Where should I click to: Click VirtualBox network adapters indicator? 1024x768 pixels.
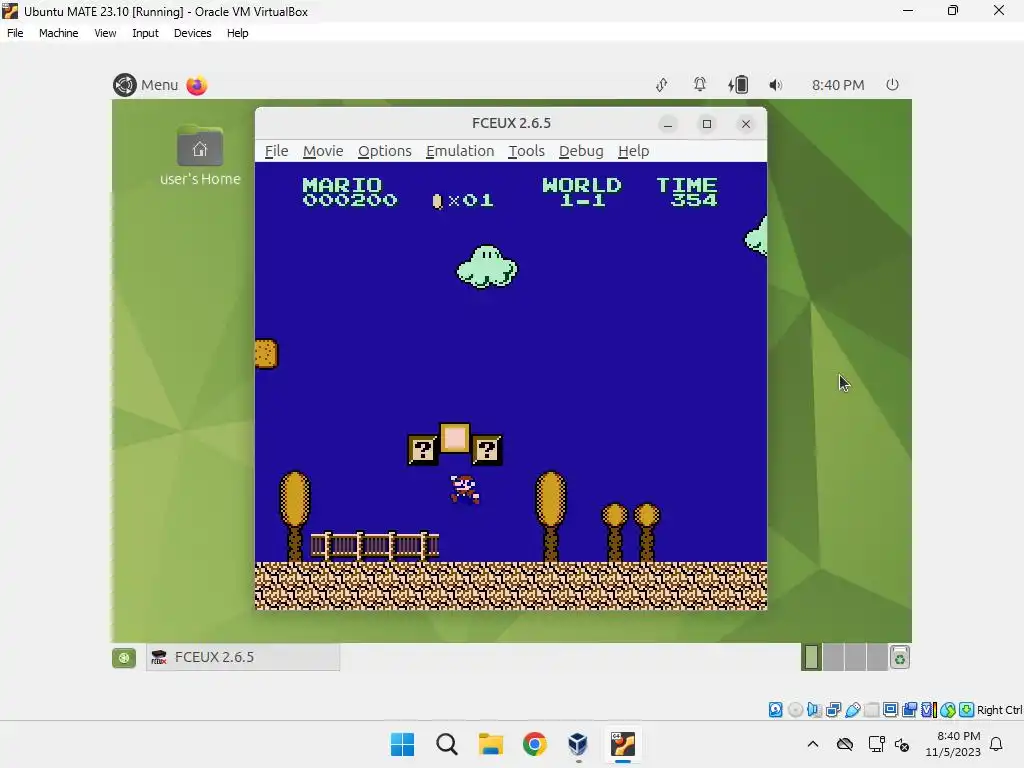(x=833, y=709)
